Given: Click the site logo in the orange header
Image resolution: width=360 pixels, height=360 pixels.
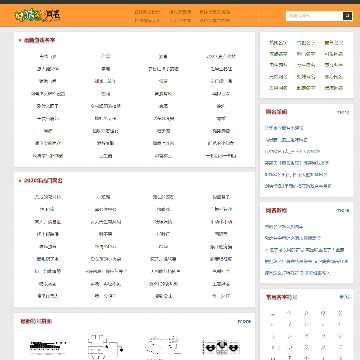Looking at the screenshot, I should click(38, 15).
